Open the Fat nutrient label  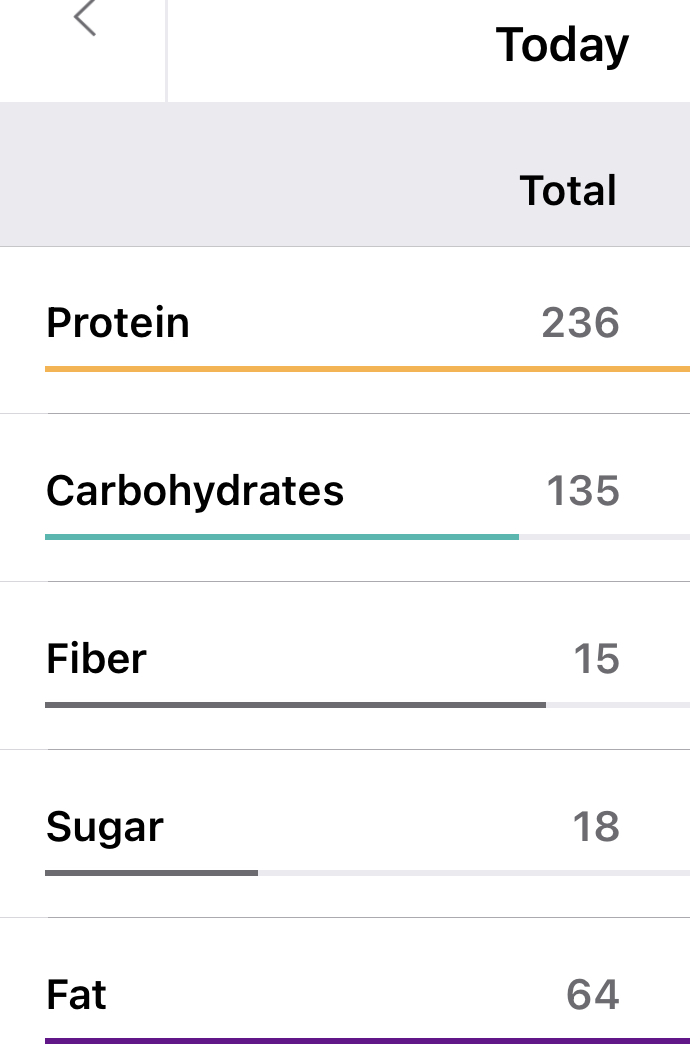(x=76, y=995)
